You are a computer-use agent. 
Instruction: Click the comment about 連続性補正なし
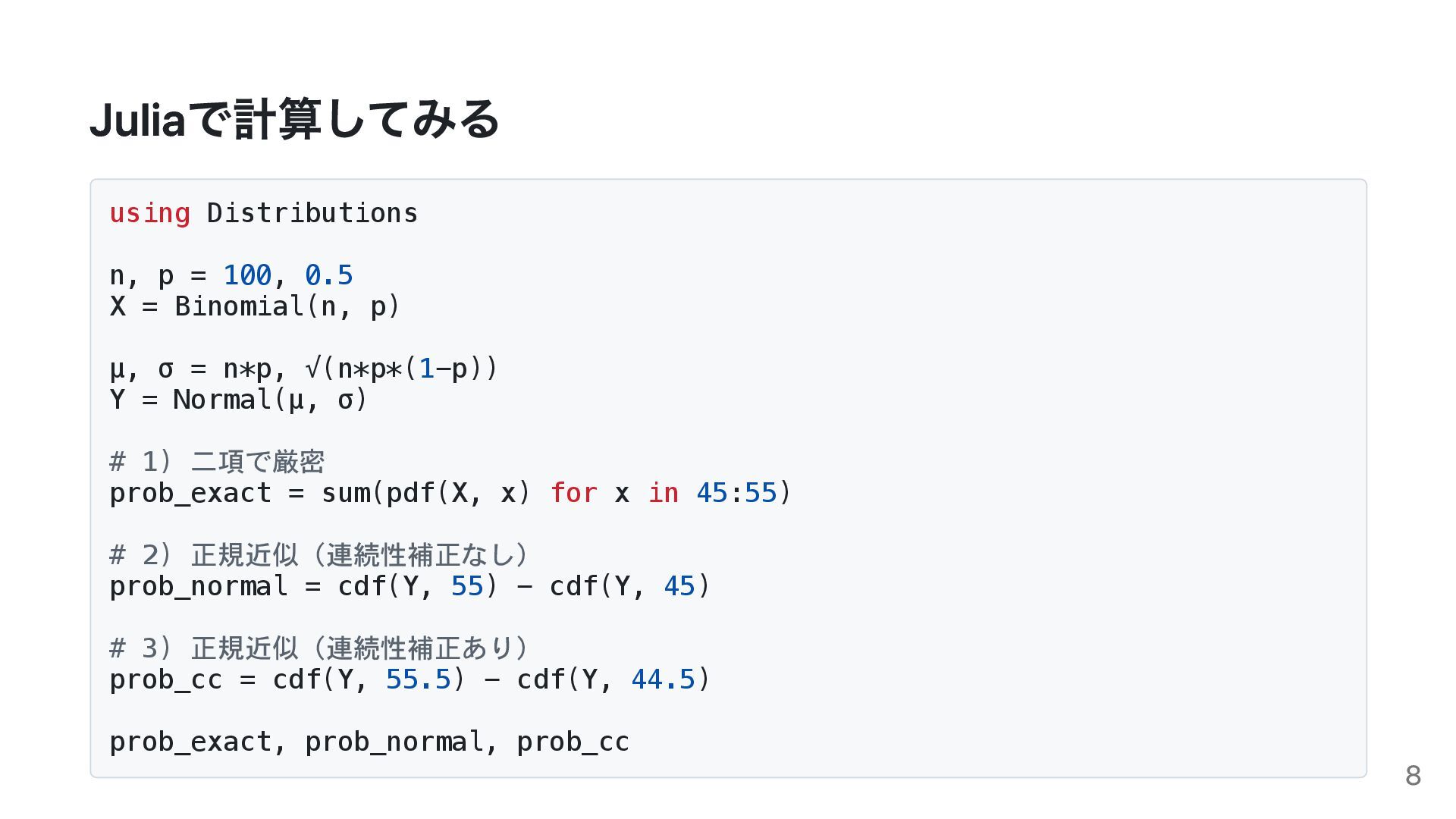[x=319, y=555]
